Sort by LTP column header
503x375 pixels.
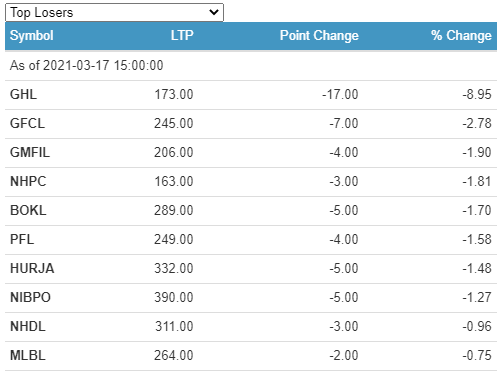tap(182, 35)
